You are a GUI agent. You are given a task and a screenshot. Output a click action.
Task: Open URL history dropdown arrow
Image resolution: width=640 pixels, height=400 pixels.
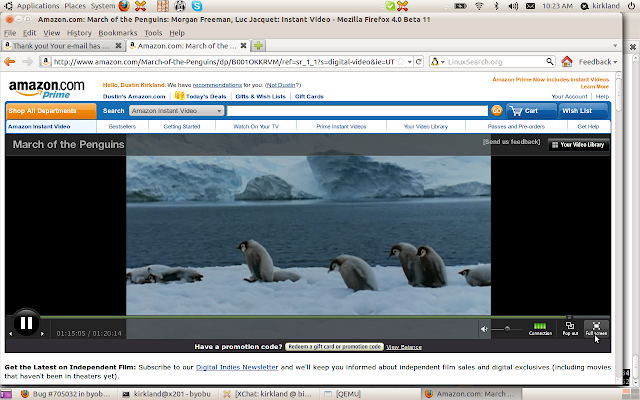click(x=409, y=62)
